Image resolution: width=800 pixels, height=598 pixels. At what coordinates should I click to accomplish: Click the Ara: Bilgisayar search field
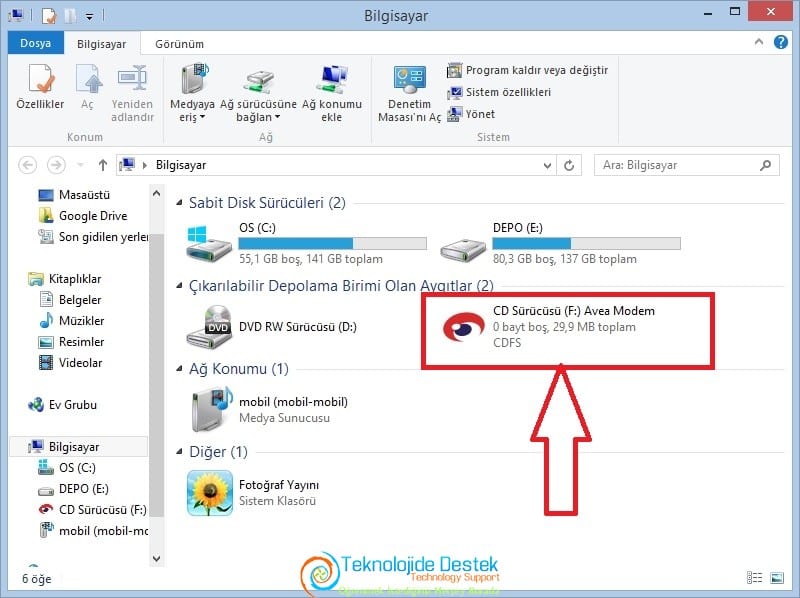click(687, 165)
